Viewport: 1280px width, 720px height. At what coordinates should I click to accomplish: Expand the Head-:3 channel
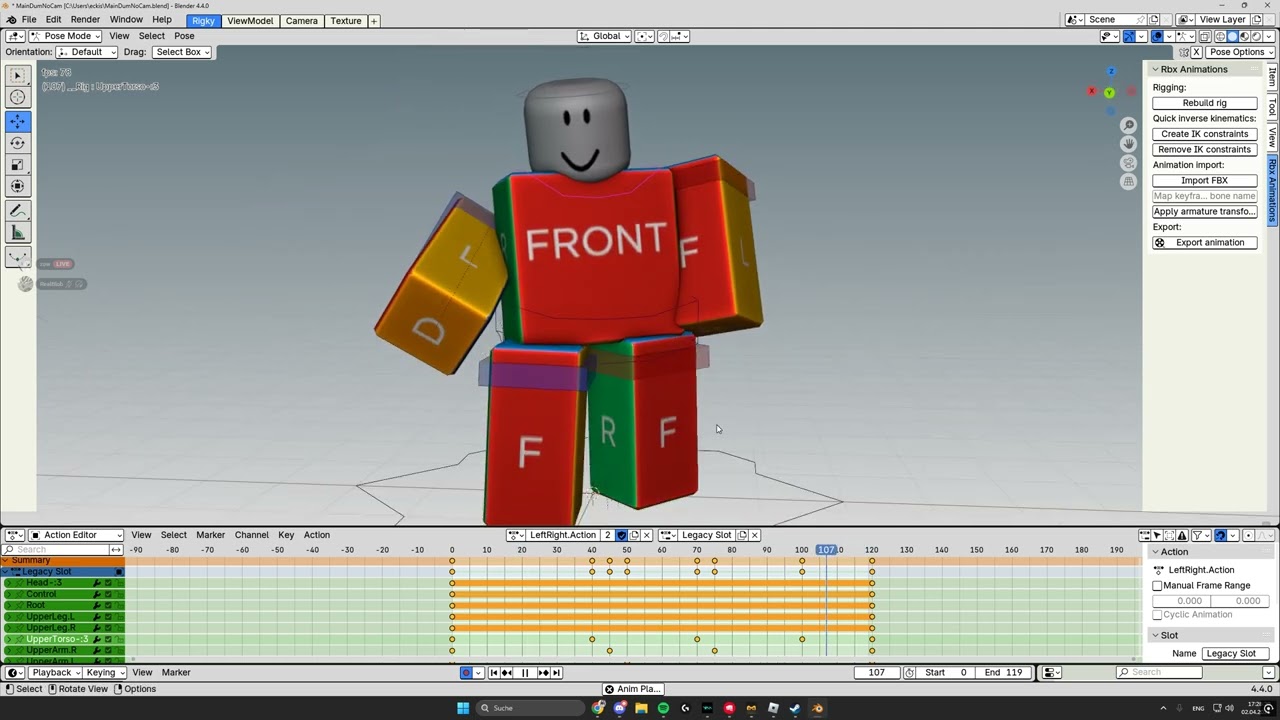[8, 583]
